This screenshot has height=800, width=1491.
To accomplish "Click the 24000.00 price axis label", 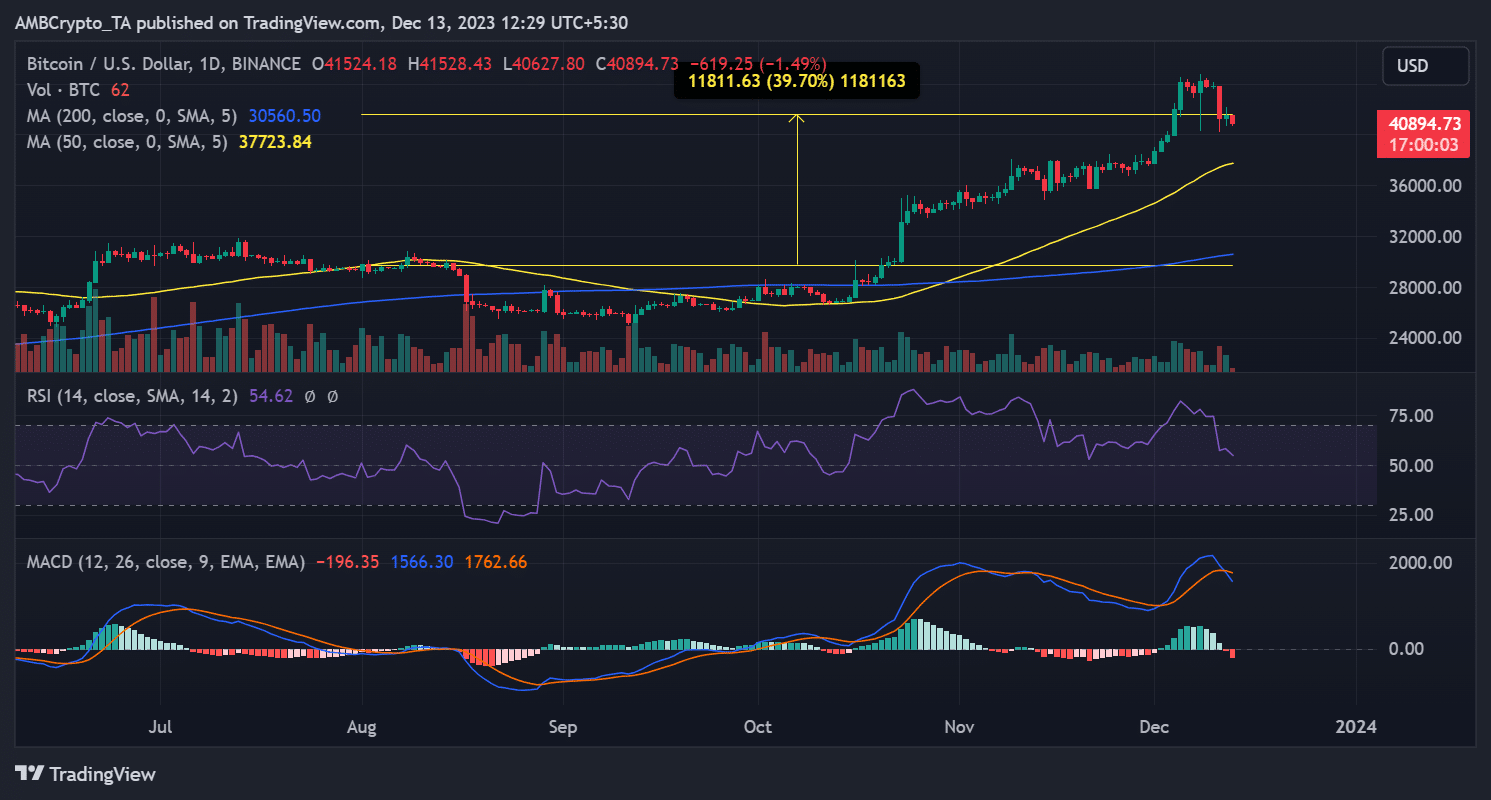I will 1424,338.
